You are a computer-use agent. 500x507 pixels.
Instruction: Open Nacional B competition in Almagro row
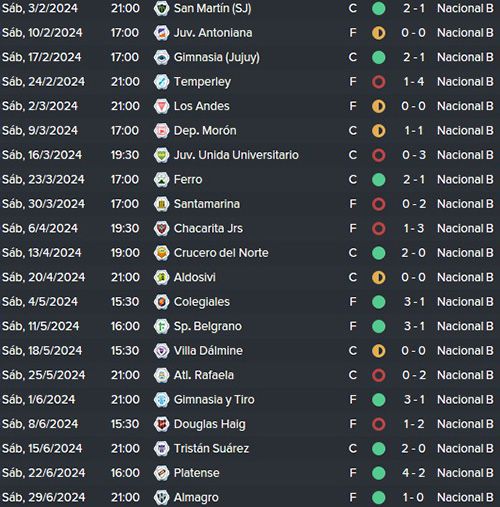pyautogui.click(x=465, y=497)
